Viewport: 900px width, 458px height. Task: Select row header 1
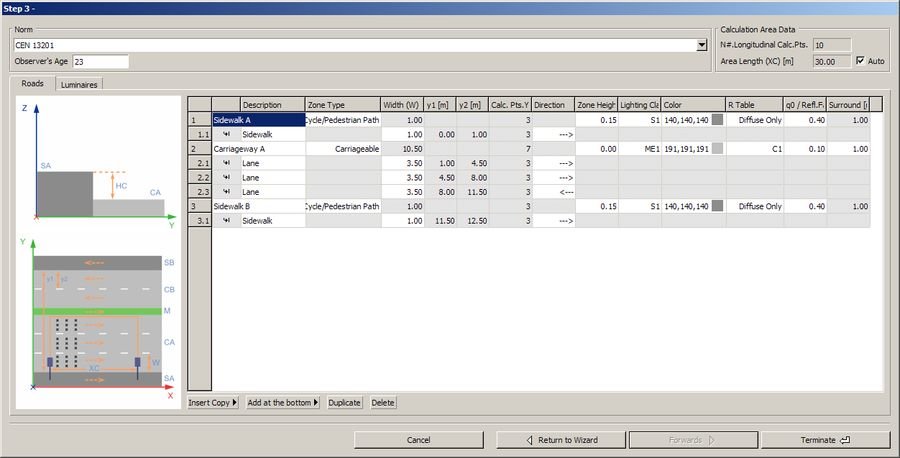coord(200,120)
